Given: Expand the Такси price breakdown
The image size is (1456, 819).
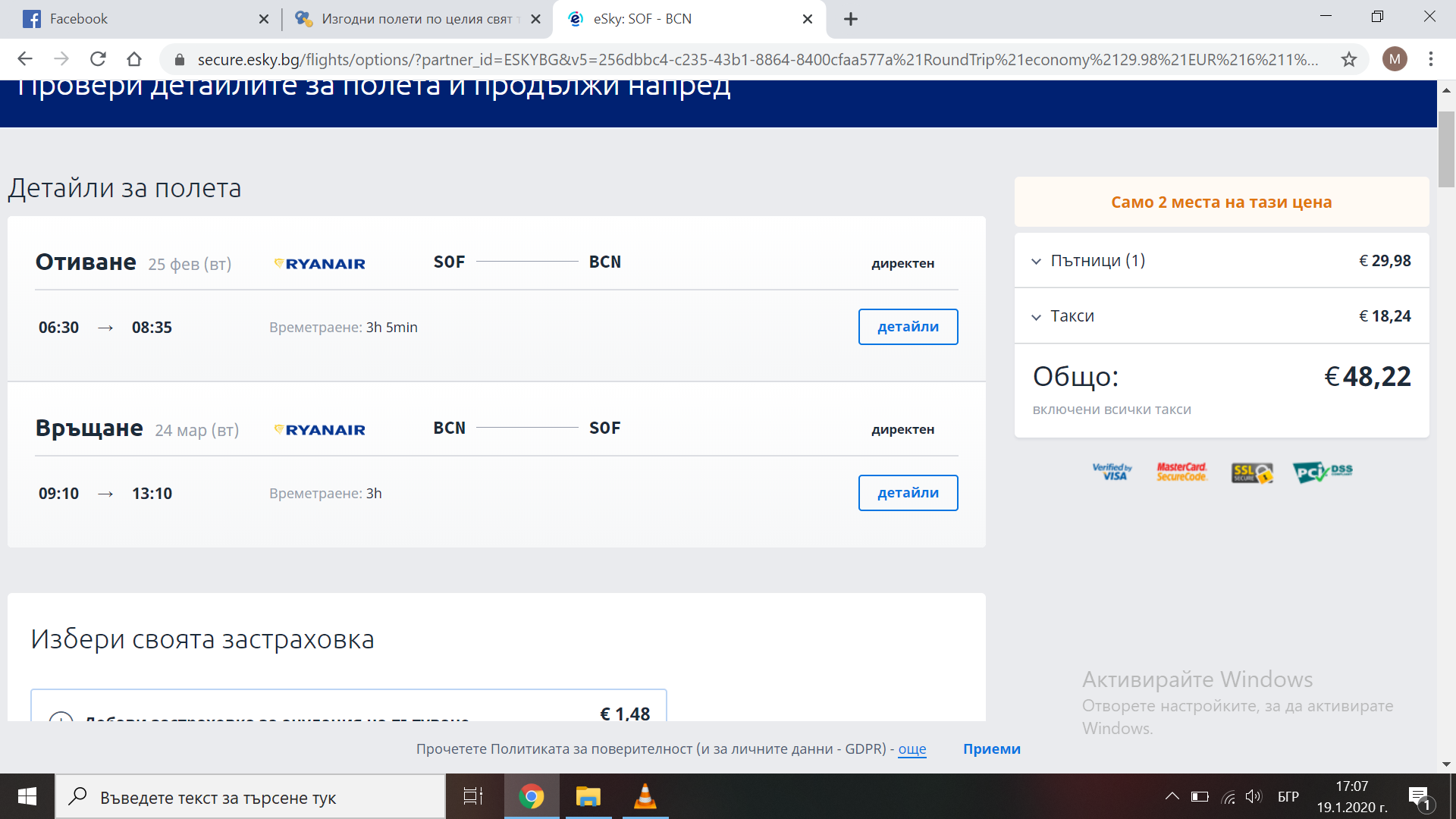Looking at the screenshot, I should [1036, 317].
